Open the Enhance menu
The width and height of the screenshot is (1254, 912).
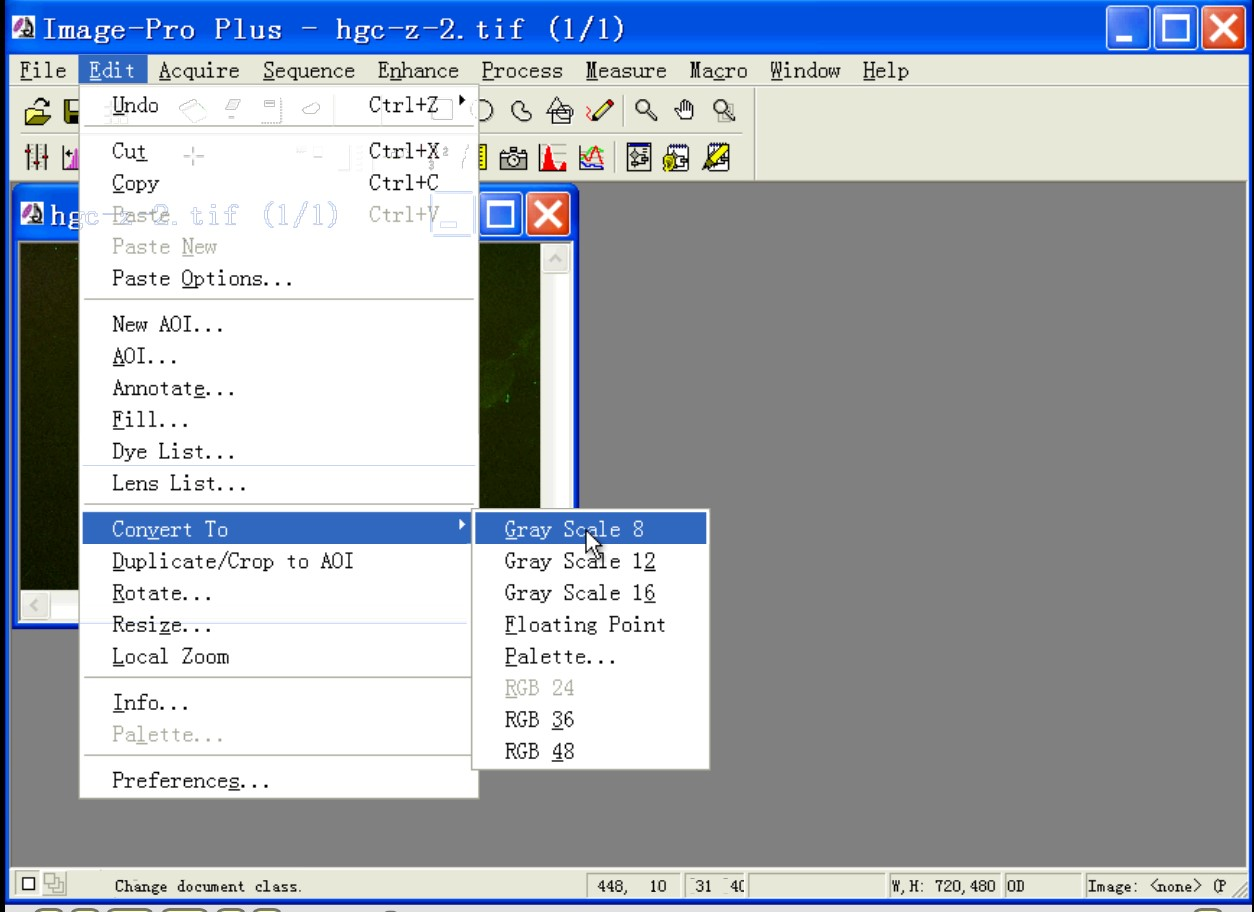417,70
